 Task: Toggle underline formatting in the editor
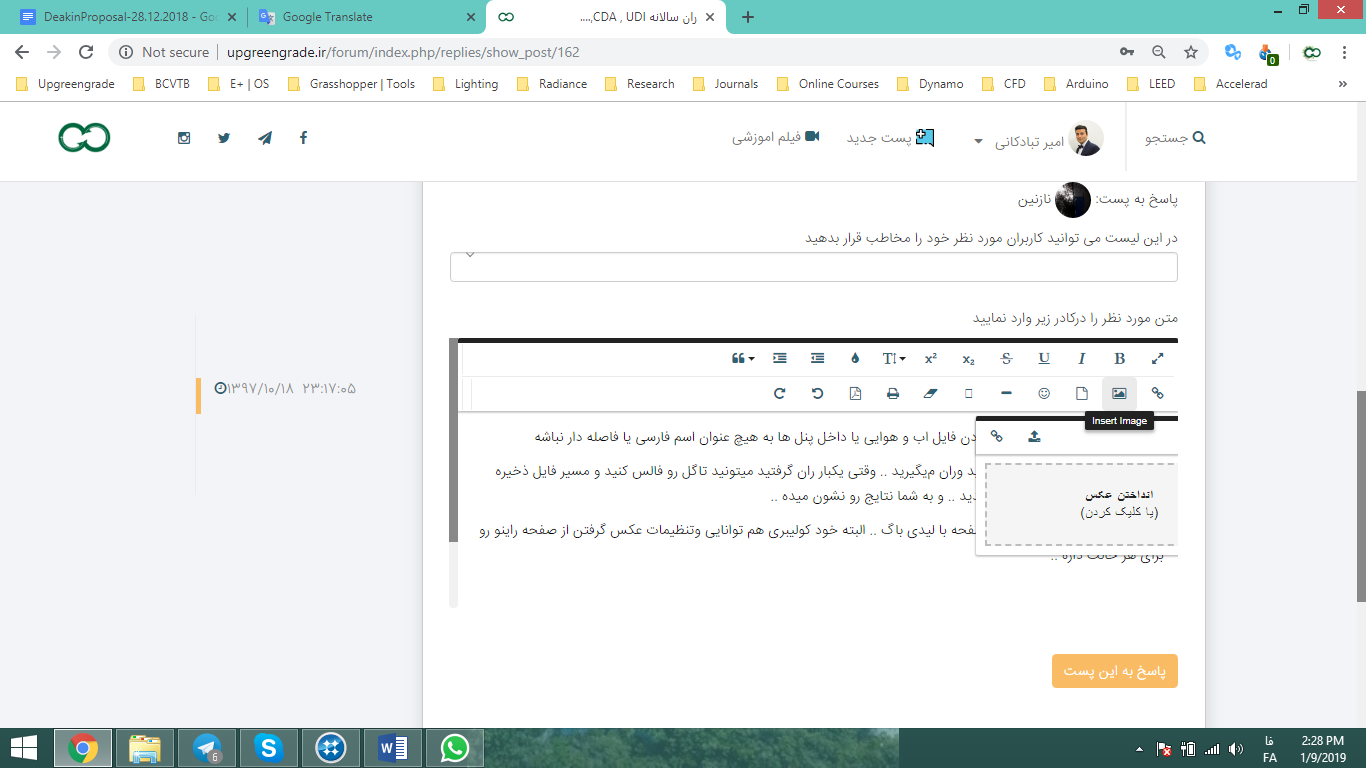1044,358
